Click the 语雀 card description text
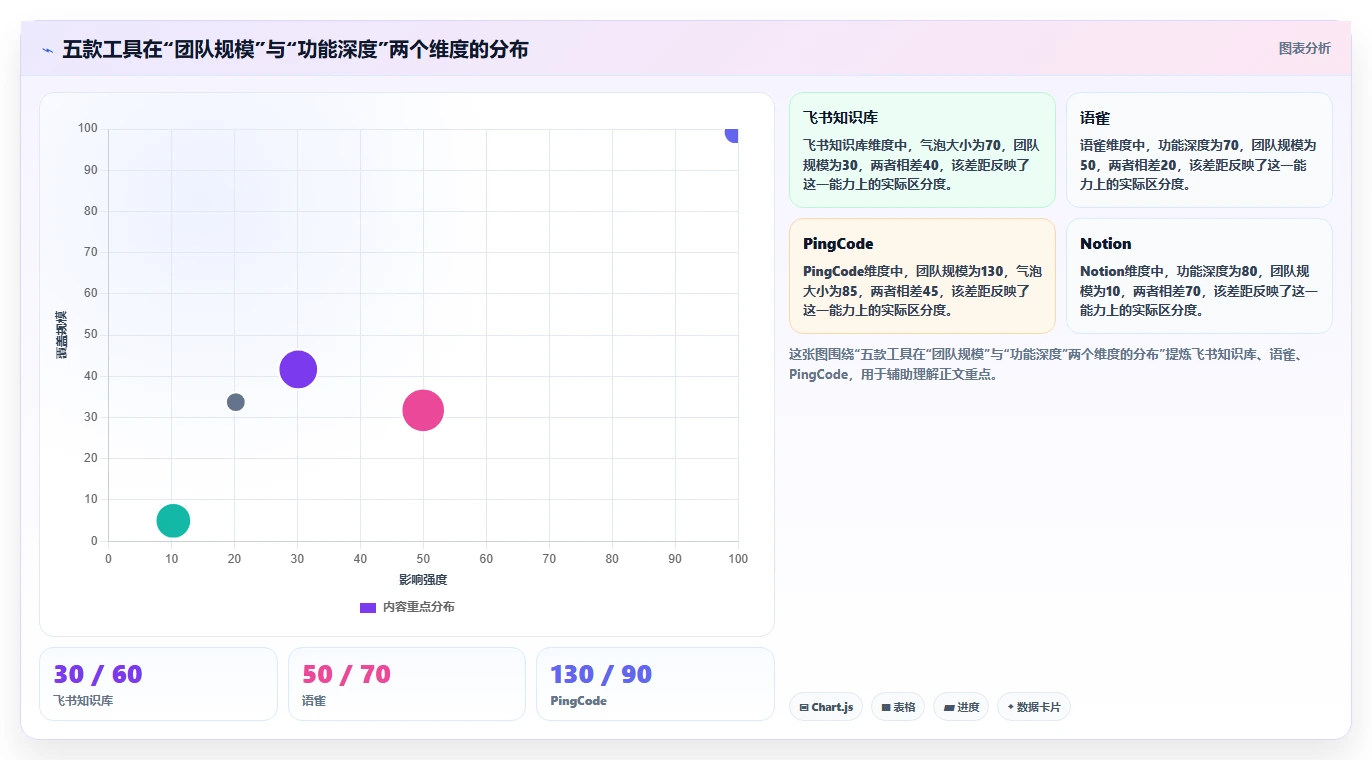 pyautogui.click(x=1199, y=164)
